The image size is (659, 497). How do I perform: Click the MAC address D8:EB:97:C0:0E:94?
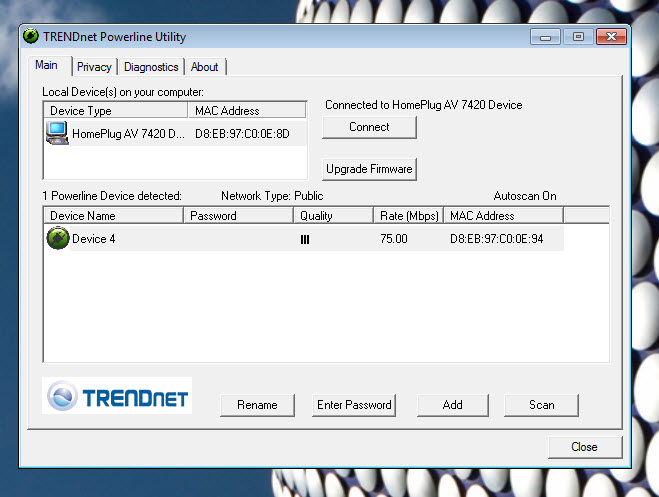(496, 239)
